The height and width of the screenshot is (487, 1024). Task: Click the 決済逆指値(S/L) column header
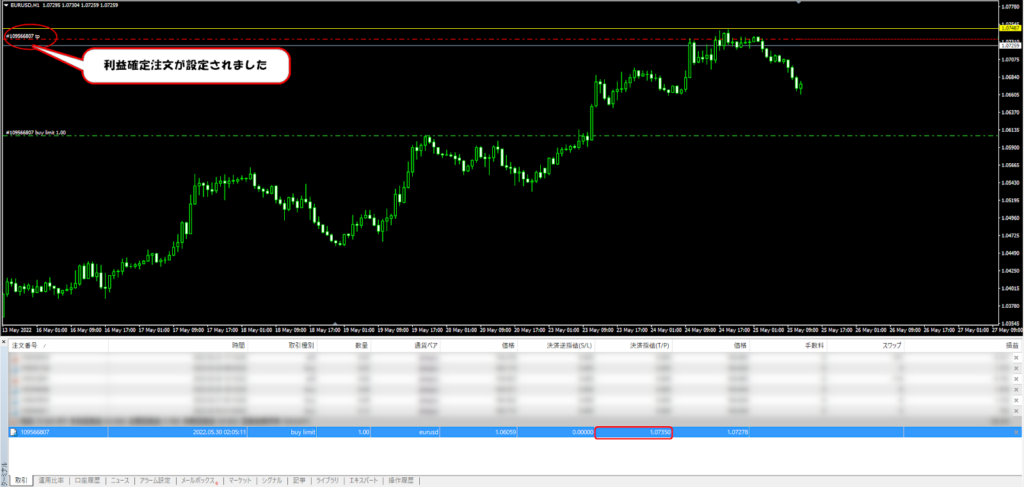pyautogui.click(x=556, y=345)
